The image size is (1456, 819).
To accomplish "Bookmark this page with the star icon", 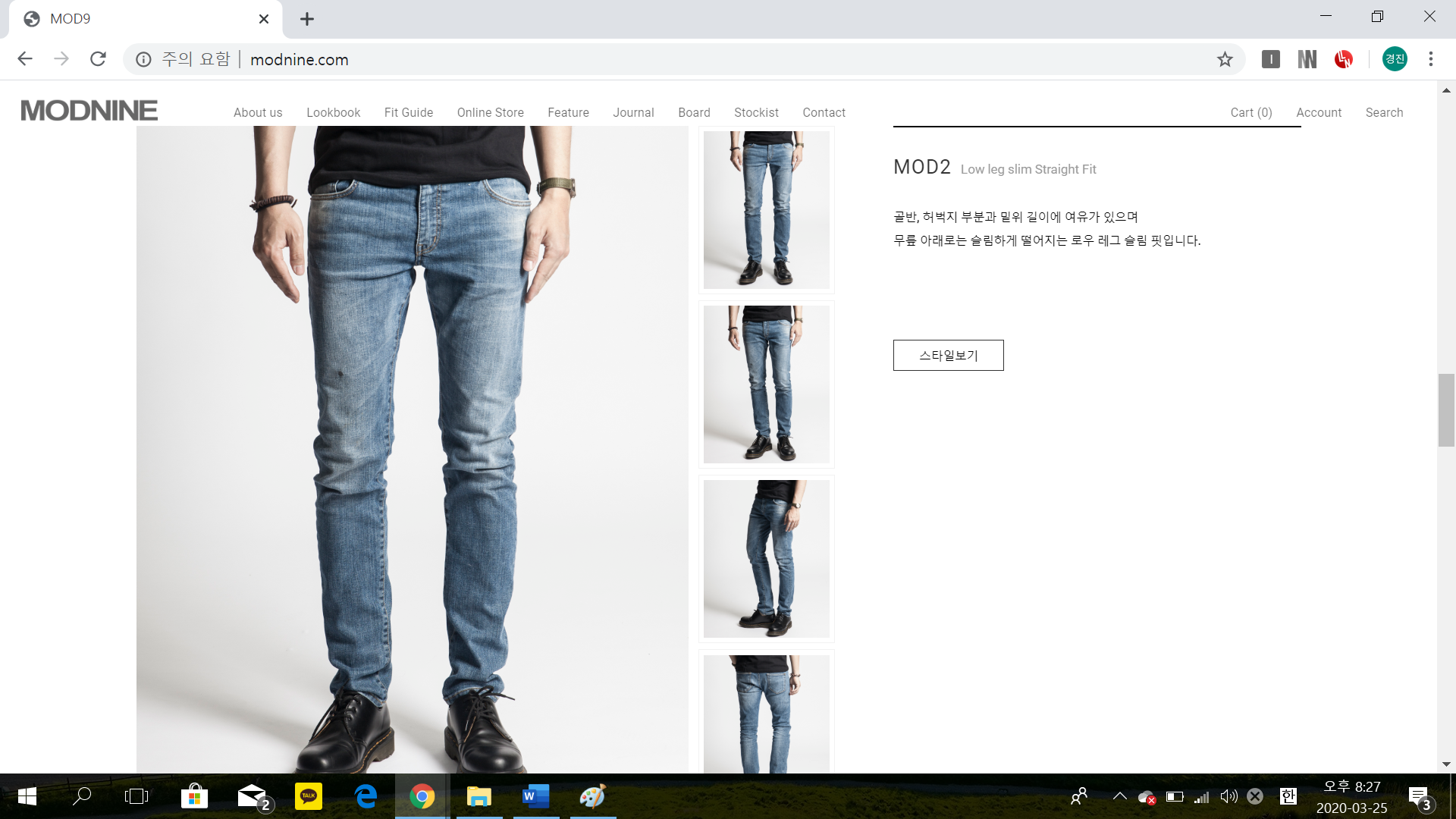I will pos(1225,59).
